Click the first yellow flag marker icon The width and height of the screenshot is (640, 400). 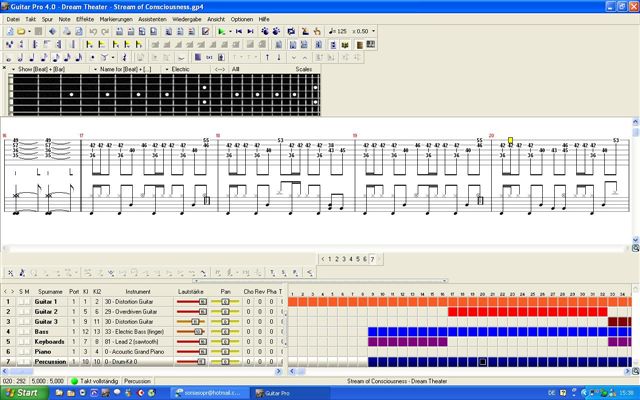pyautogui.click(x=89, y=44)
